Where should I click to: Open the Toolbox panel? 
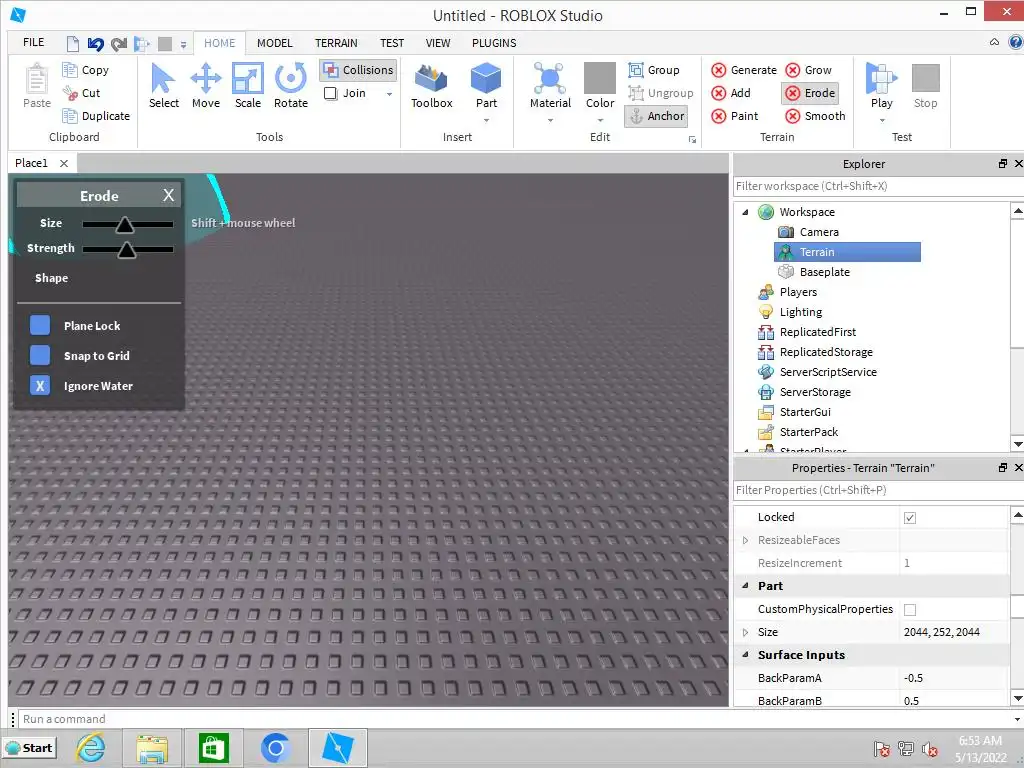[x=432, y=86]
